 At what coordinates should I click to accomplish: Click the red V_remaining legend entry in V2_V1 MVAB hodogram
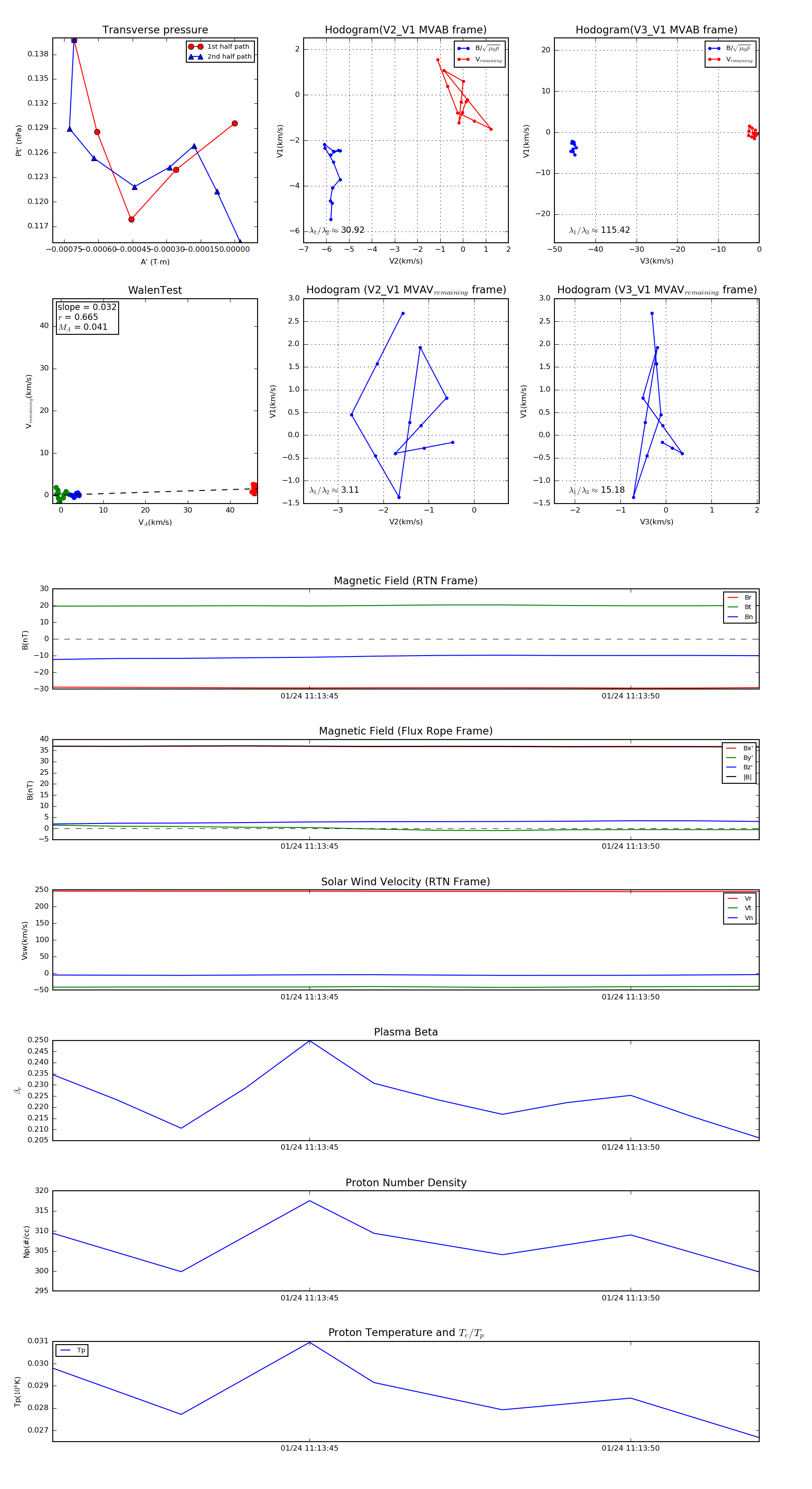480,60
